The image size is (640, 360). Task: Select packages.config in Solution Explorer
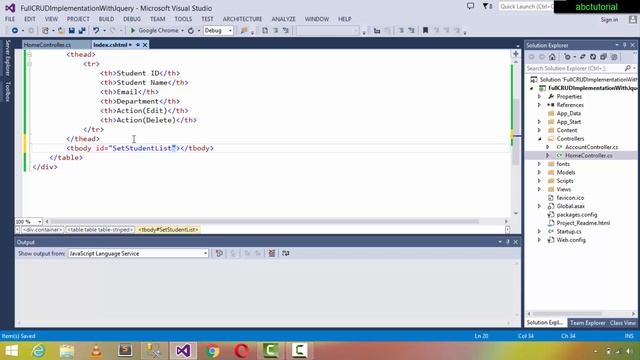tap(577, 215)
